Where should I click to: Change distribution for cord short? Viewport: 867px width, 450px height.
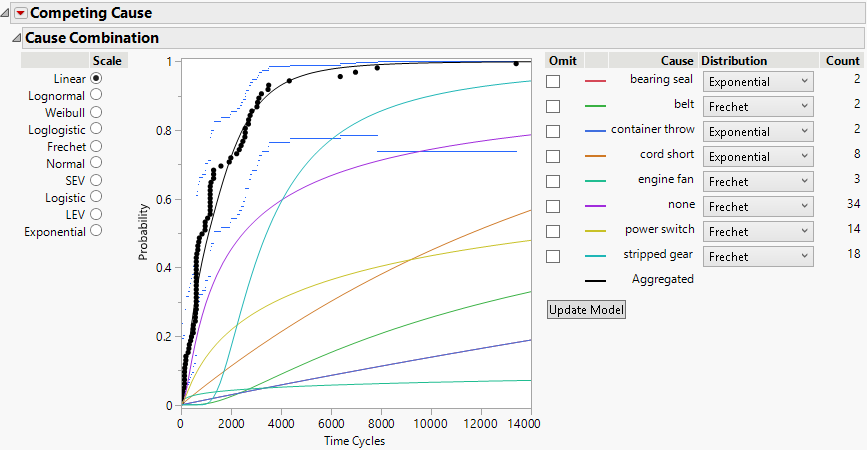tap(757, 156)
